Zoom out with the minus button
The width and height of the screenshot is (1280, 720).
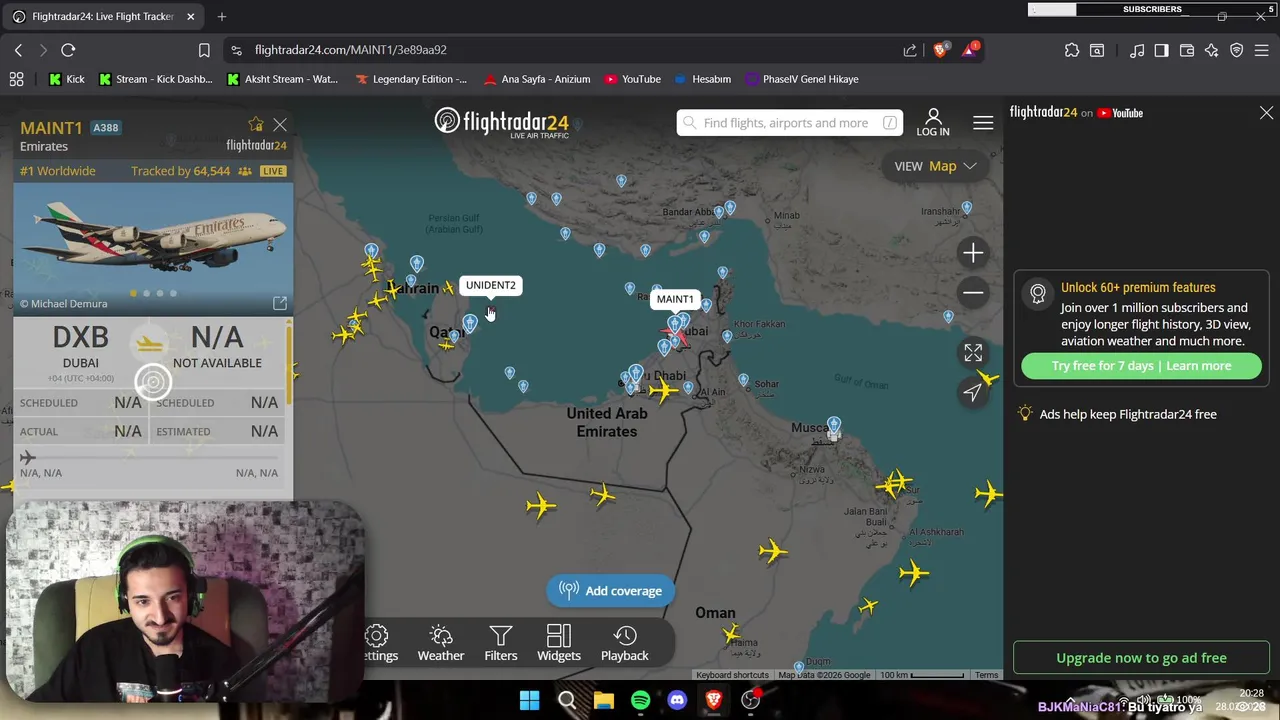point(973,293)
